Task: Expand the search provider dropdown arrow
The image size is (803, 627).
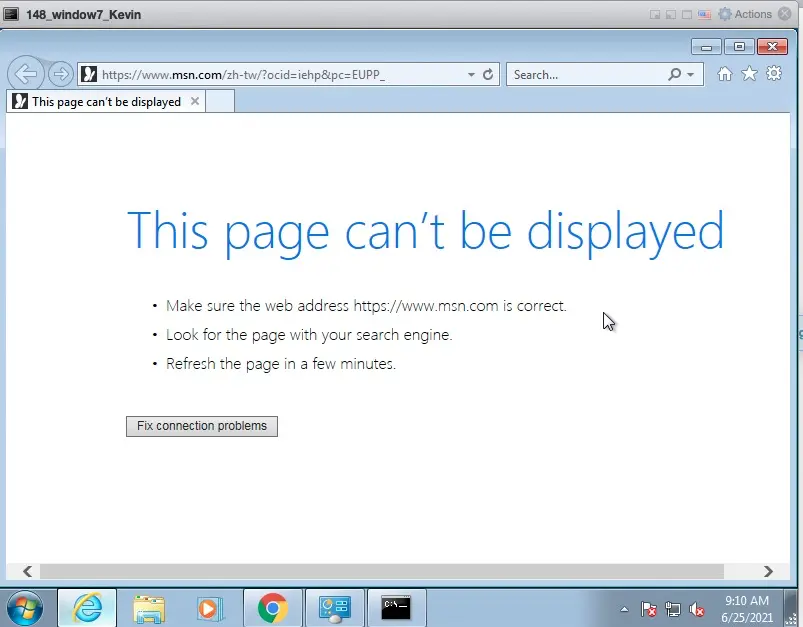Action: point(690,75)
